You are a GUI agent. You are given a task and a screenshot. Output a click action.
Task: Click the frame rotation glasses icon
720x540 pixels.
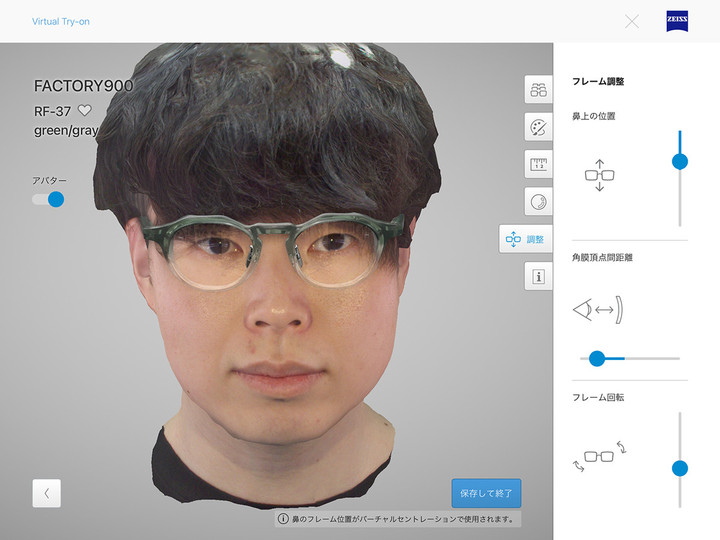point(599,456)
